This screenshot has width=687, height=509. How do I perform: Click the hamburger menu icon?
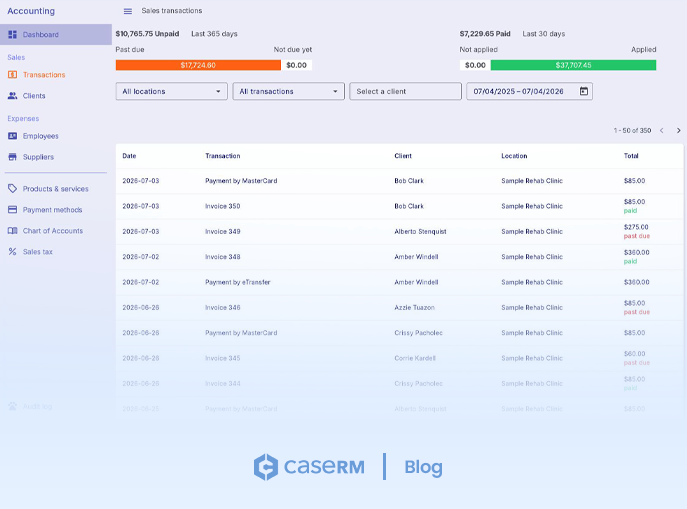pos(127,11)
